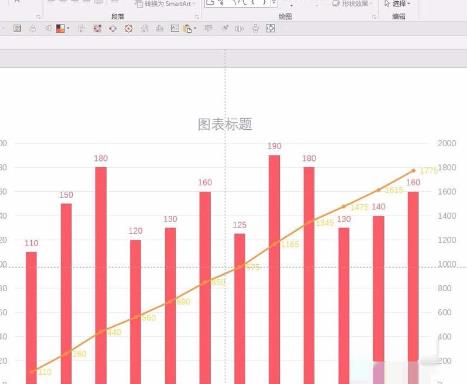The image size is (467, 384).
Task: Expand the shapes gallery more arrow
Action: tap(274, 3)
